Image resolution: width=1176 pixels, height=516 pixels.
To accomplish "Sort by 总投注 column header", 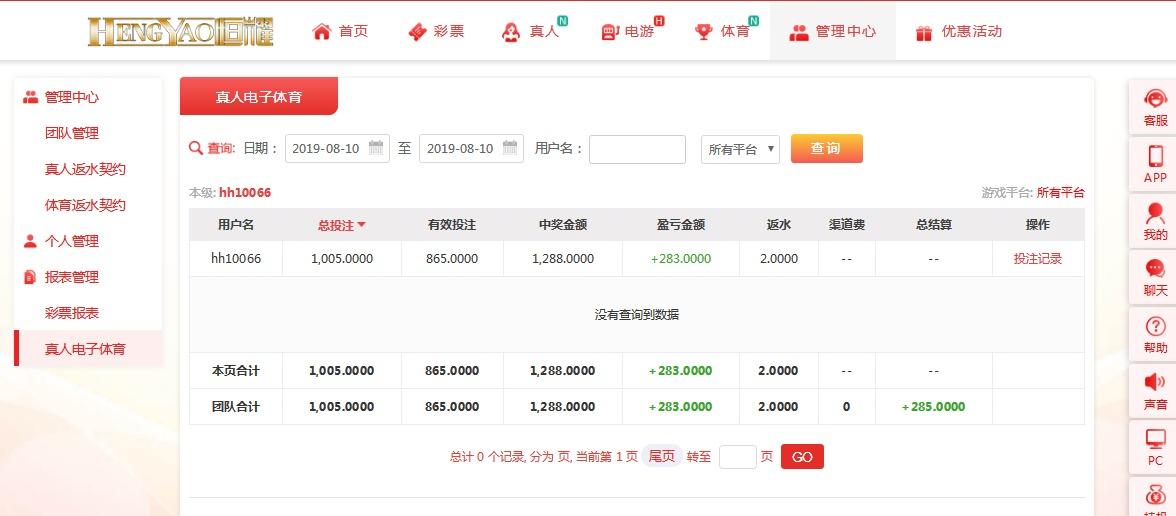I will [x=341, y=224].
